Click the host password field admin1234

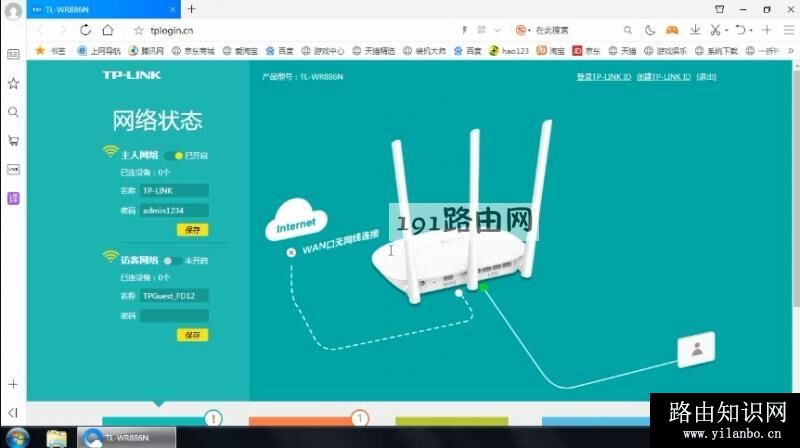tap(174, 210)
